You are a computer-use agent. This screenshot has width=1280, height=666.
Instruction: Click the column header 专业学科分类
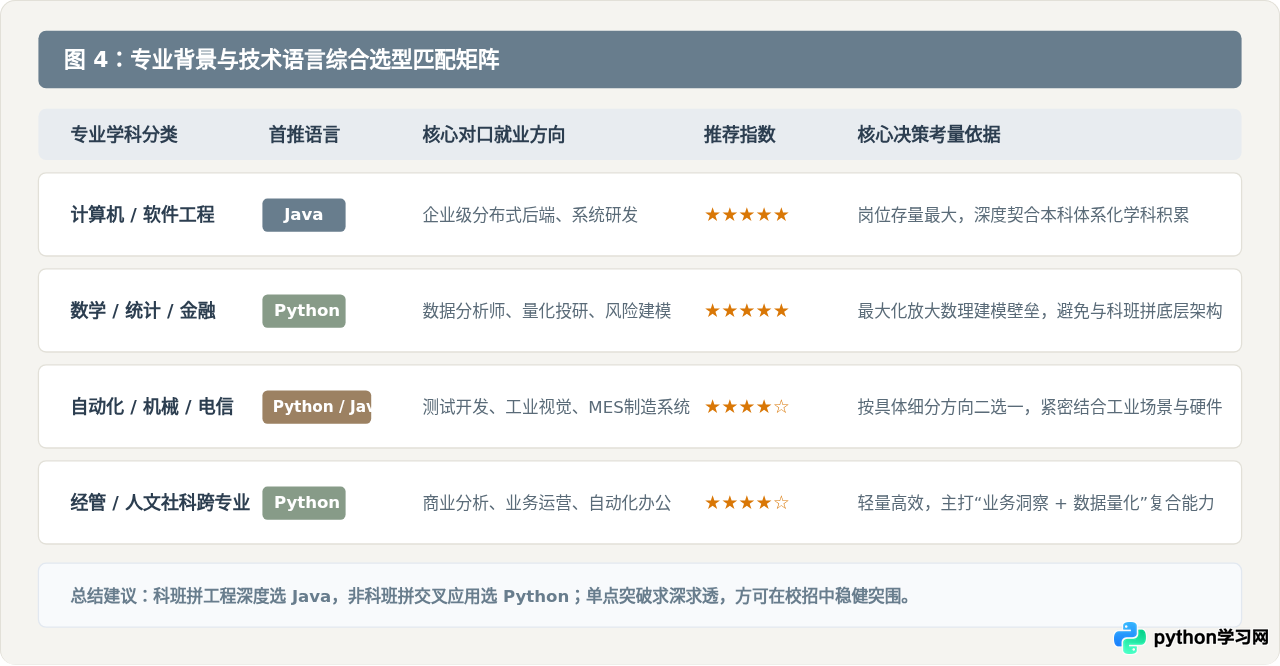click(x=124, y=135)
